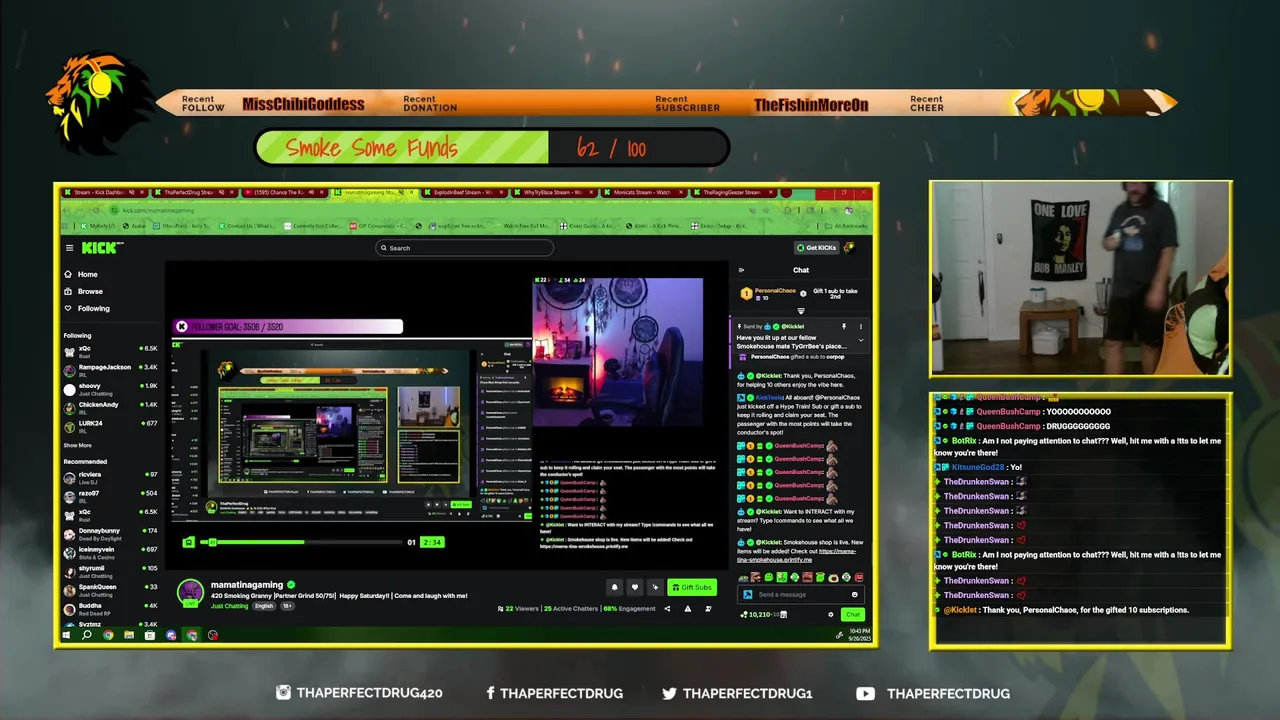Toggle the notification bell for mamatinagaming
Screen dimensions: 1280x720
coord(614,587)
